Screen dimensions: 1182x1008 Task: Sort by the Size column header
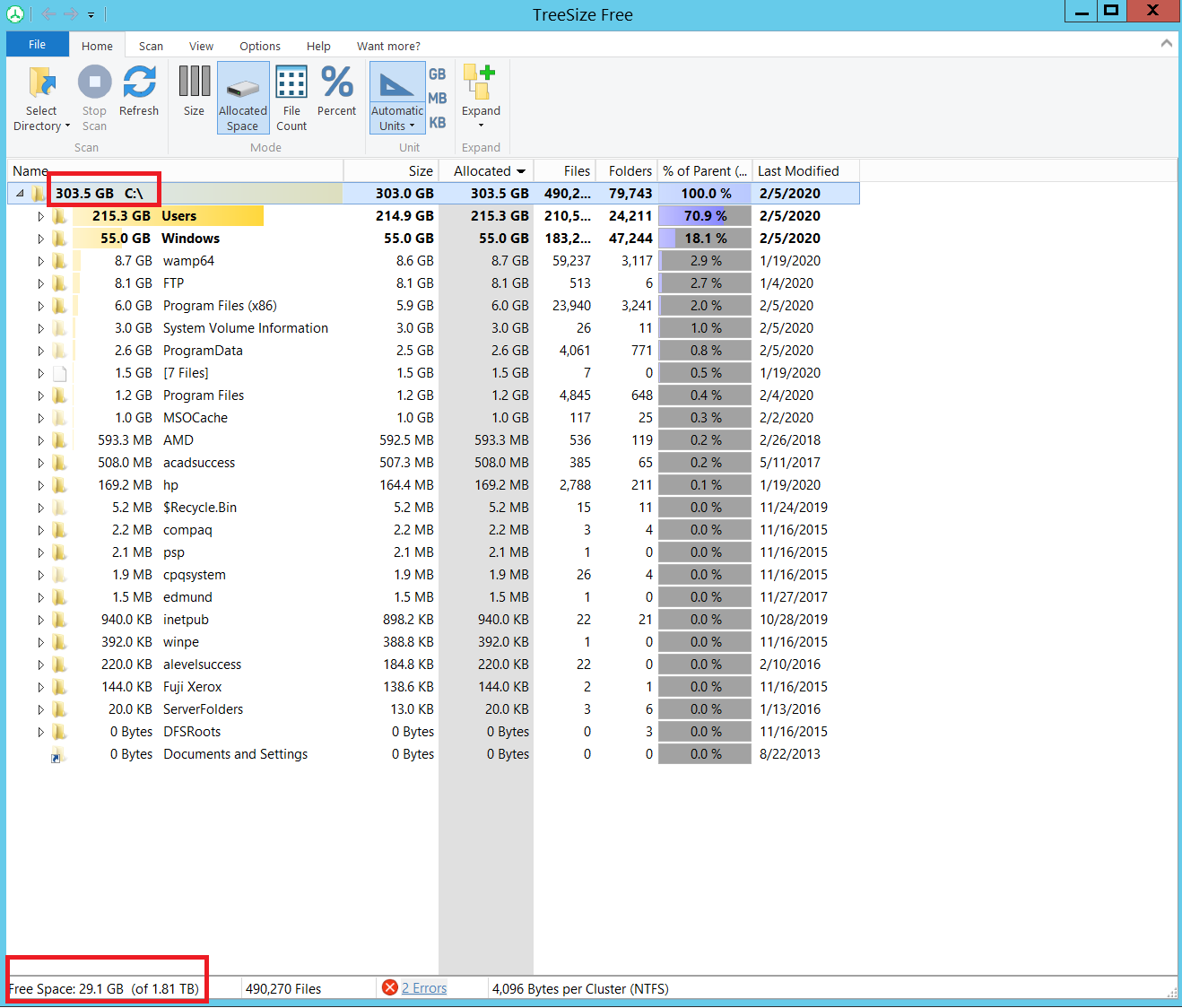point(391,170)
